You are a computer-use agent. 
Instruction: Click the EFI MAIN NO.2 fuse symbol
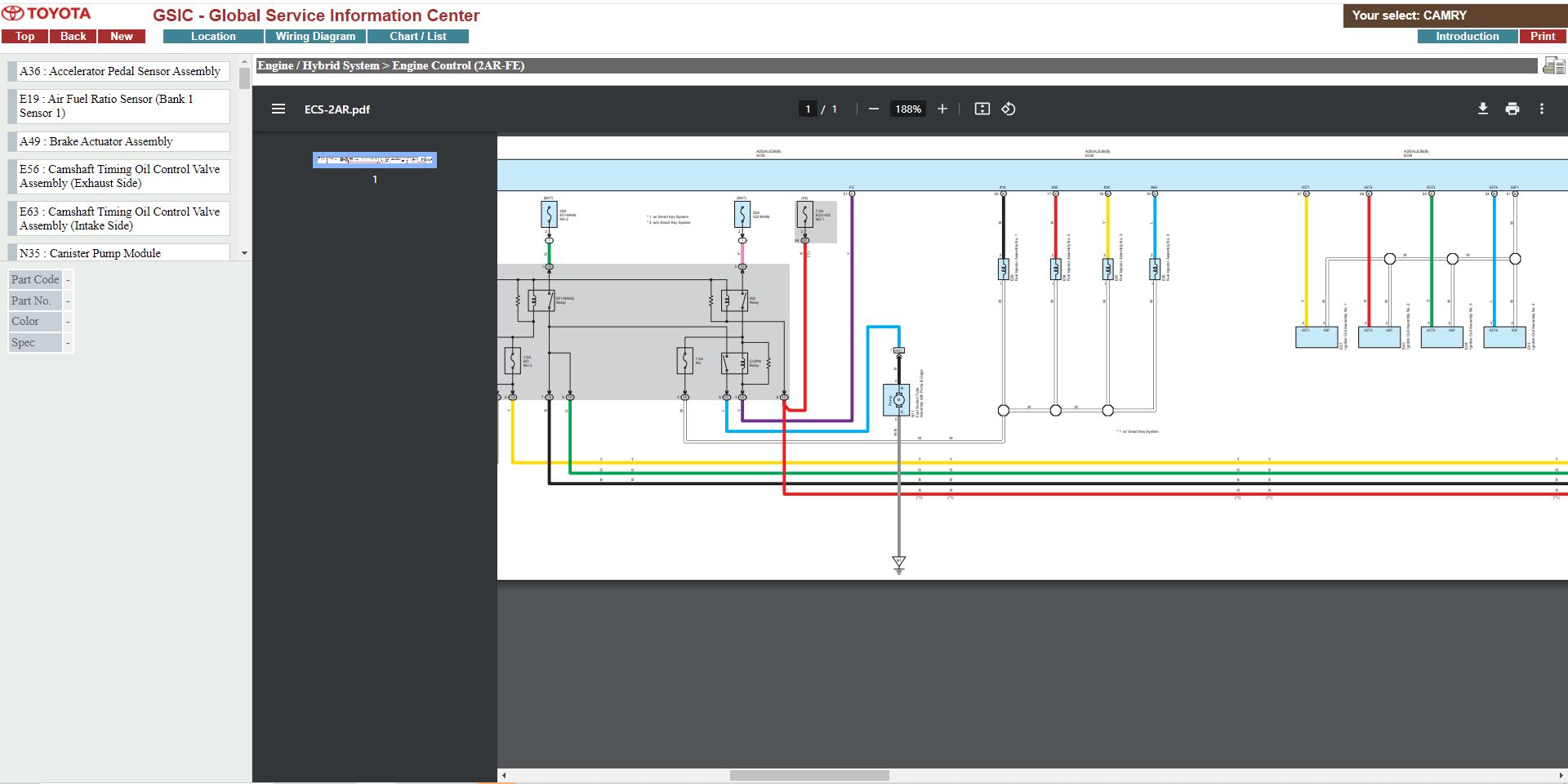[549, 215]
